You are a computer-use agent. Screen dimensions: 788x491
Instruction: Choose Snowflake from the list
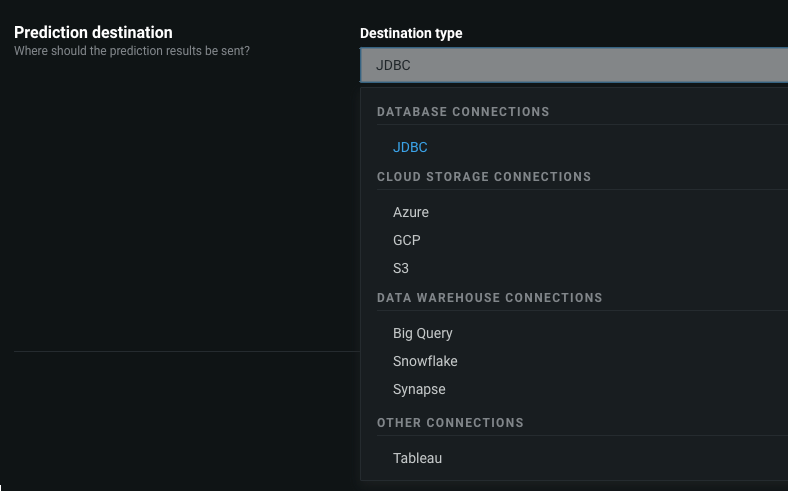(425, 361)
